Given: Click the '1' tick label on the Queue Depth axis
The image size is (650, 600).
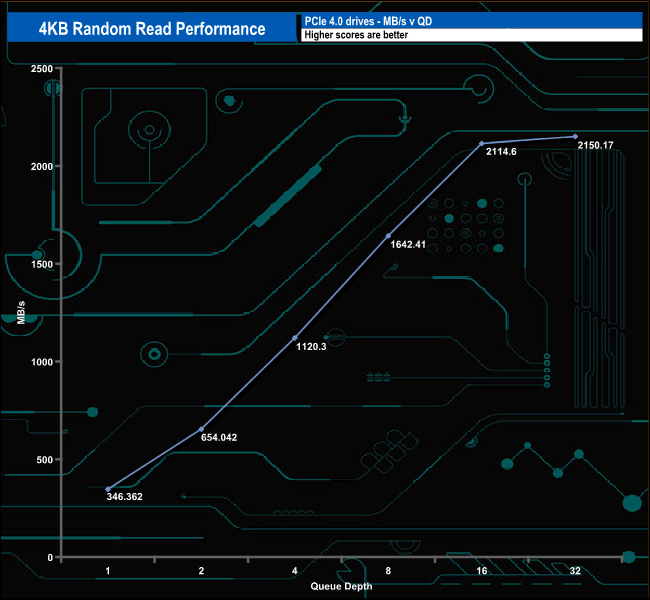Looking at the screenshot, I should 108,570.
